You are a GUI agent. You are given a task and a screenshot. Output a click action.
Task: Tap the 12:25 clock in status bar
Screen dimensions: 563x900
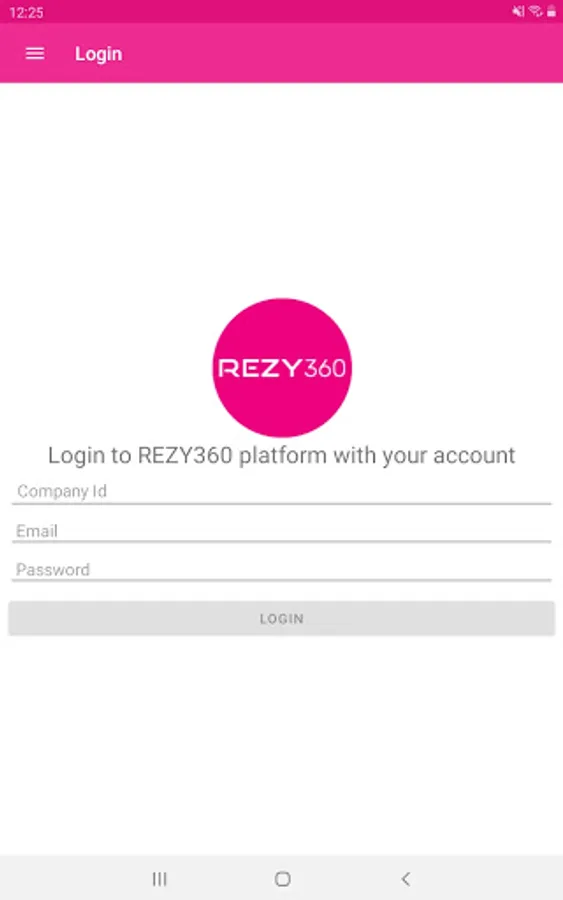(x=26, y=12)
